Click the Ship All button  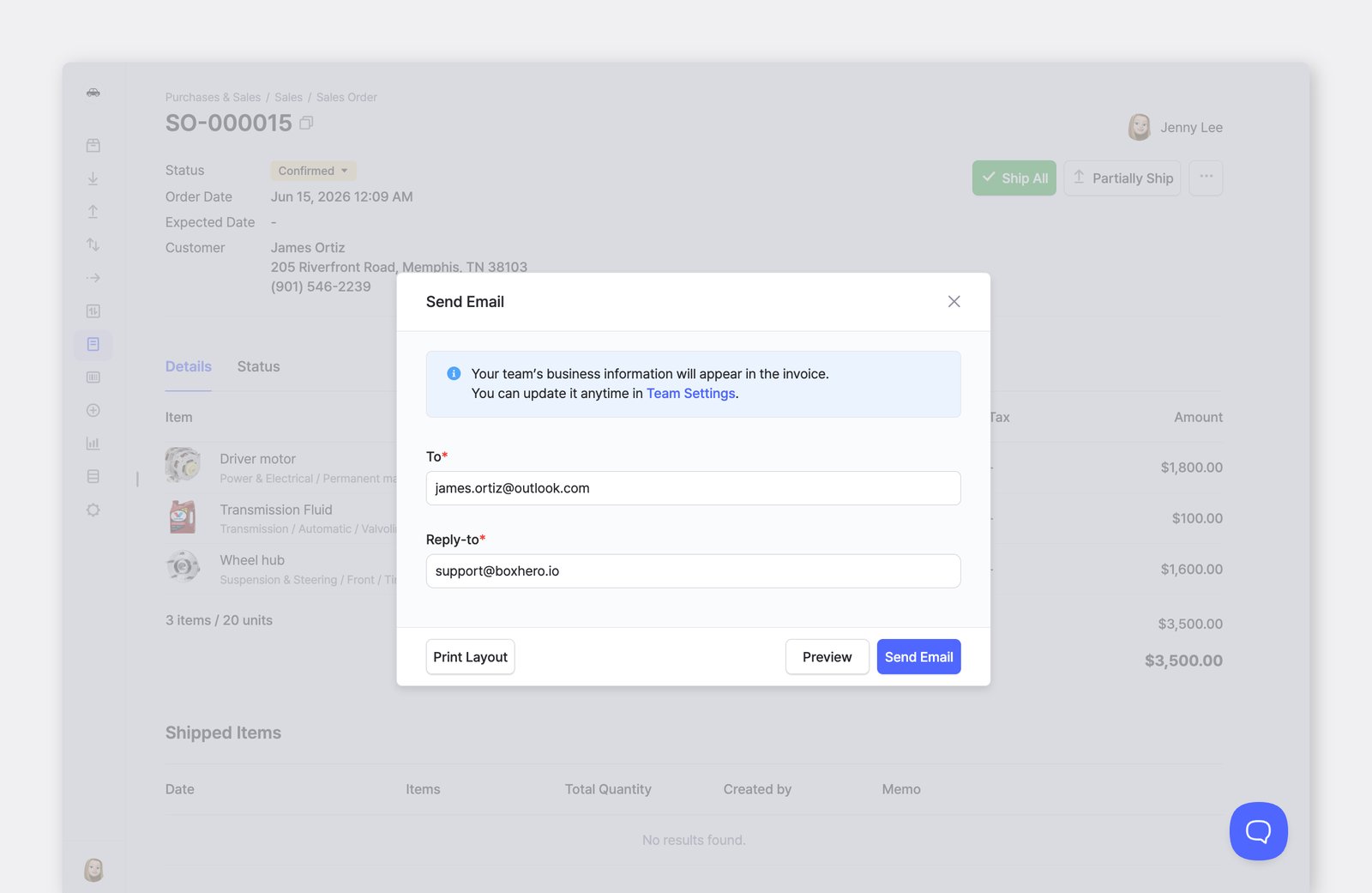point(1014,178)
